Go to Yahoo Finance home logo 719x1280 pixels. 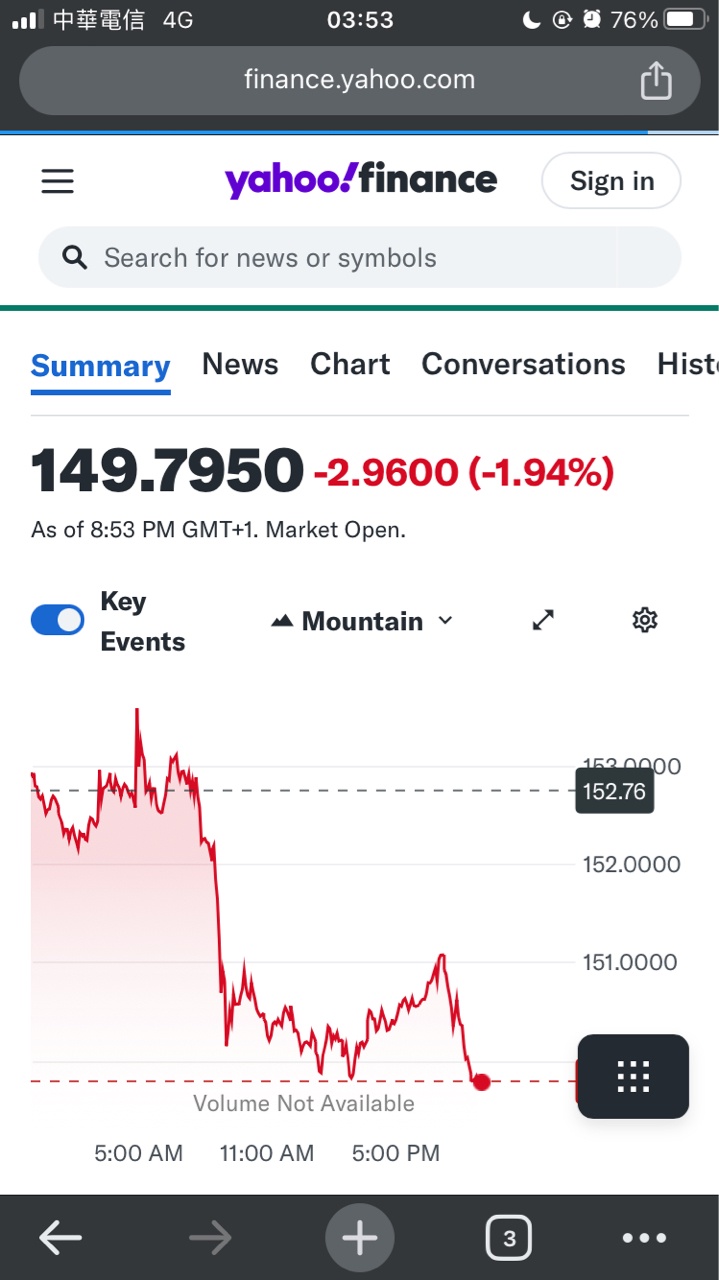[x=360, y=180]
